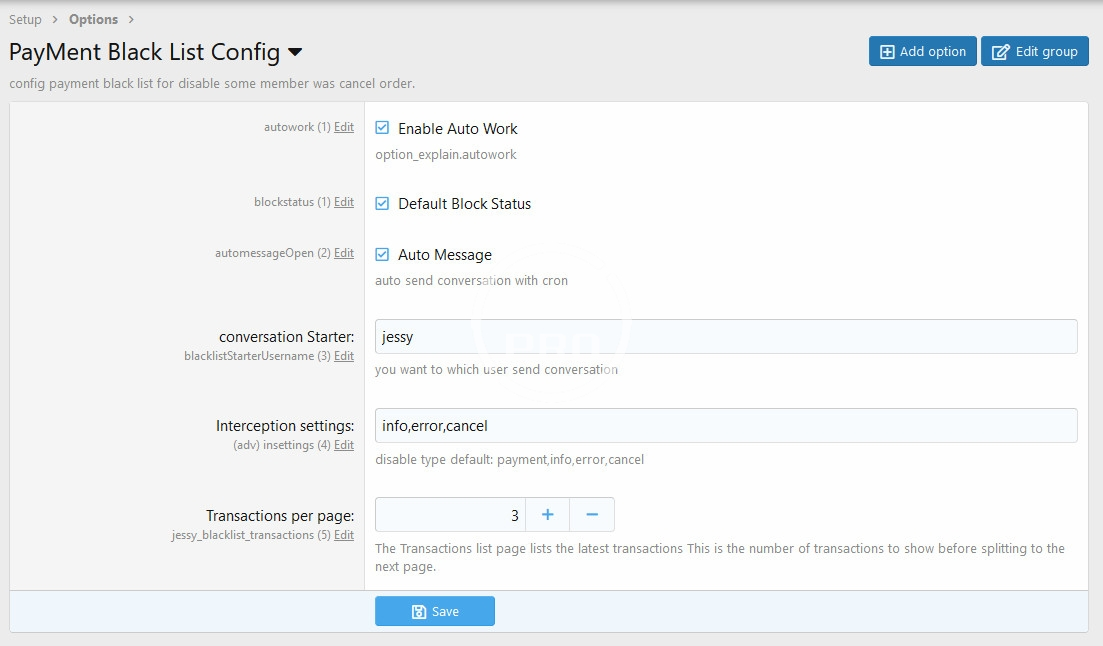Uncheck Default Block Status
The image size is (1103, 646).
coord(382,203)
